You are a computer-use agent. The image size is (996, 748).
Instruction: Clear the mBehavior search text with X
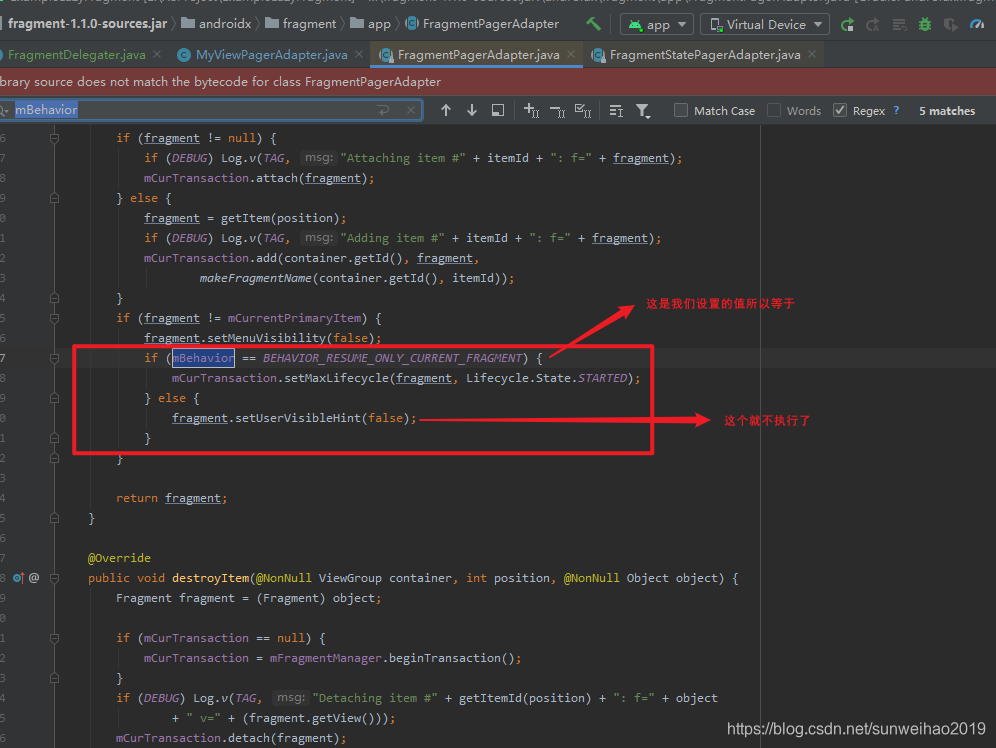coord(411,110)
